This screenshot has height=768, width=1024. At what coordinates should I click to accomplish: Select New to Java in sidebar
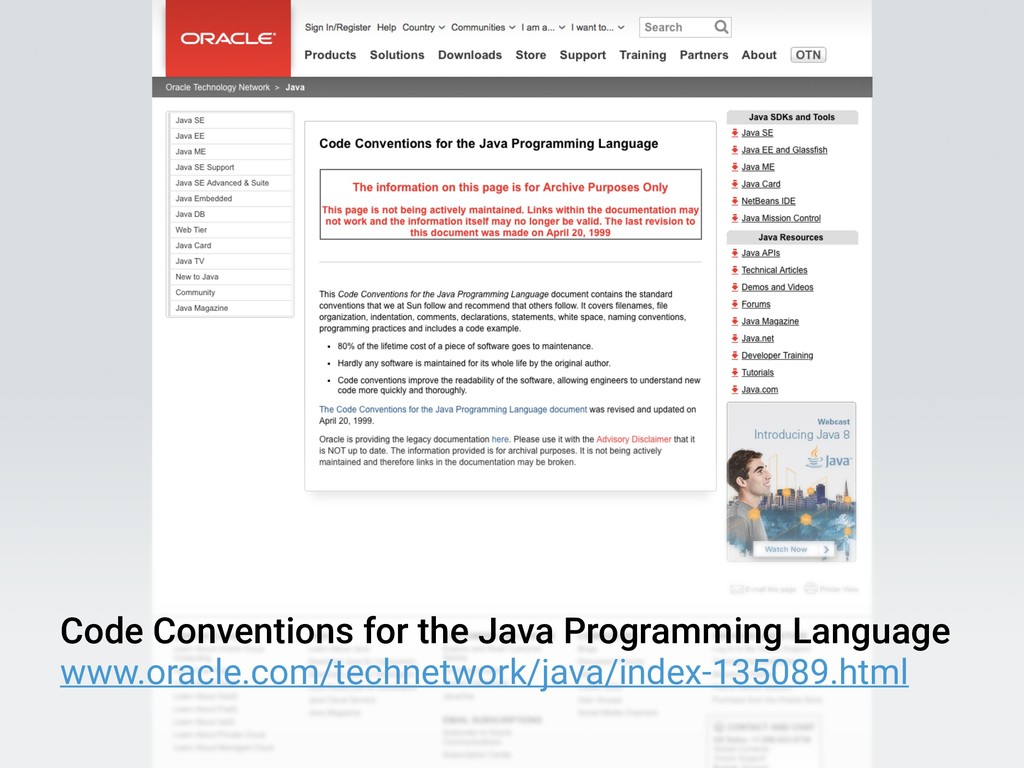click(x=231, y=277)
